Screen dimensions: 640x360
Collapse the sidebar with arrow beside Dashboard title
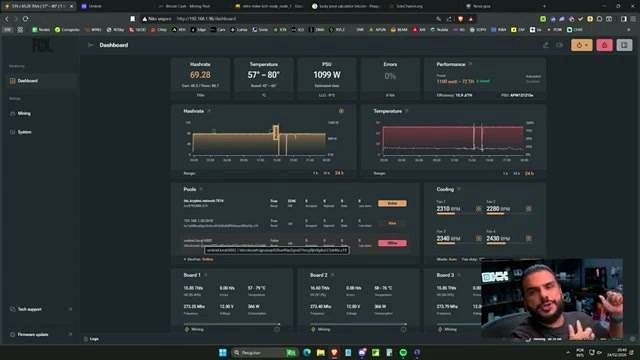tap(91, 45)
